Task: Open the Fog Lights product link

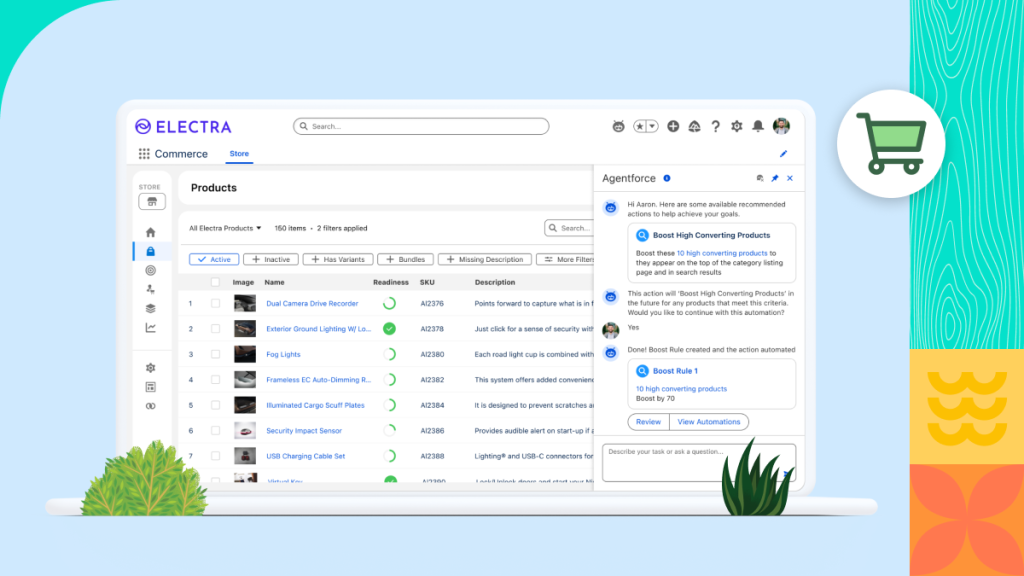Action: tap(283, 354)
